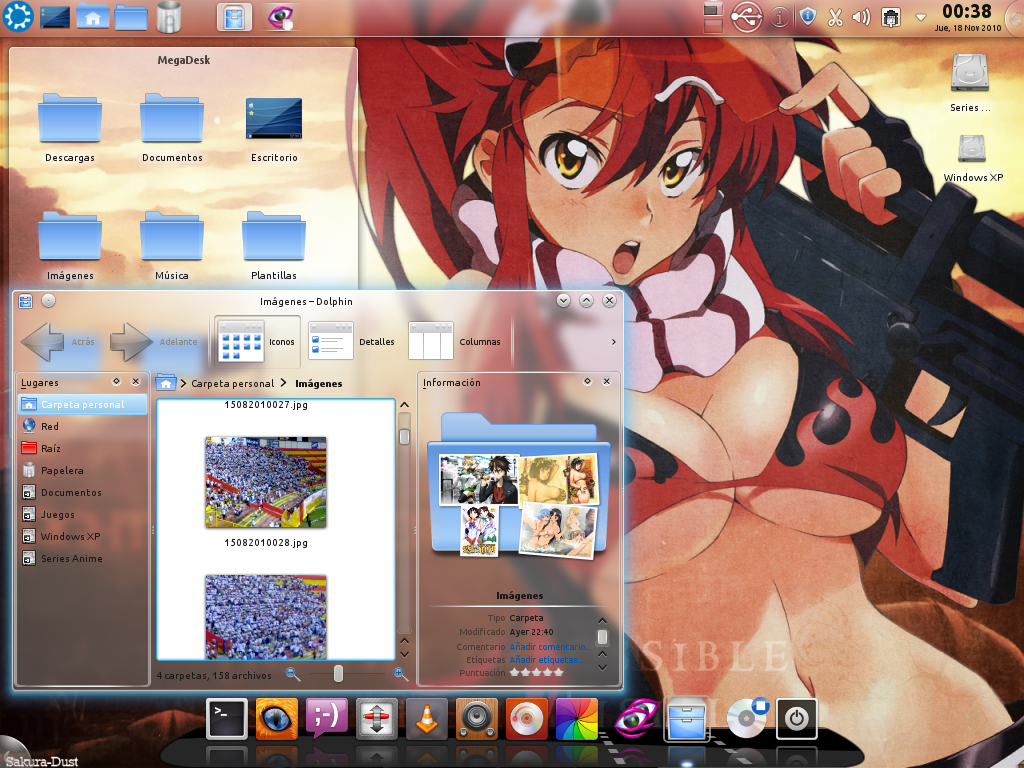
Task: Open the shield security tray icon
Action: (808, 17)
